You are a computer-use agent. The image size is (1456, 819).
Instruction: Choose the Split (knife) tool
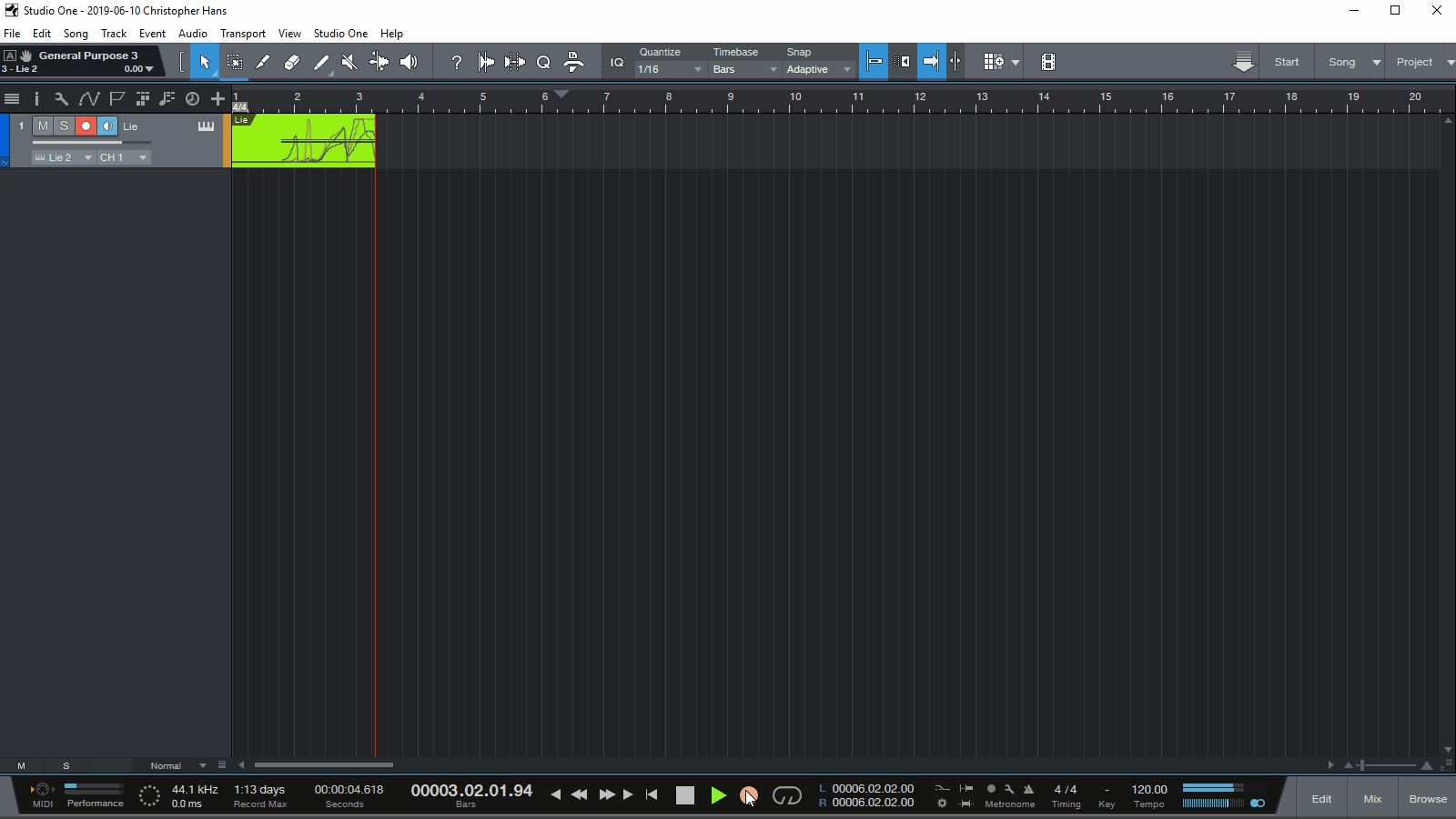coord(263,62)
